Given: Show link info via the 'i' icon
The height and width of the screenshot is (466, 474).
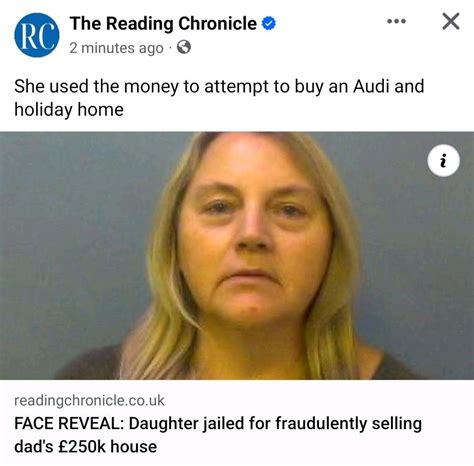Looking at the screenshot, I should [x=443, y=160].
